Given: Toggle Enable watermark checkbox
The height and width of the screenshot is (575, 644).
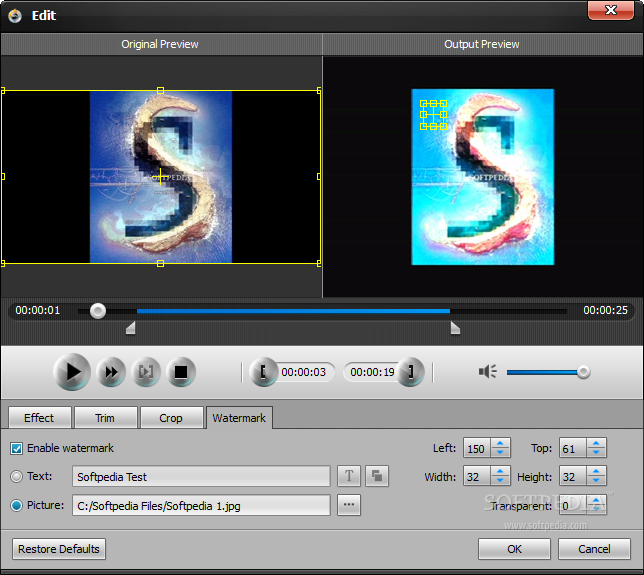Looking at the screenshot, I should [x=16, y=448].
